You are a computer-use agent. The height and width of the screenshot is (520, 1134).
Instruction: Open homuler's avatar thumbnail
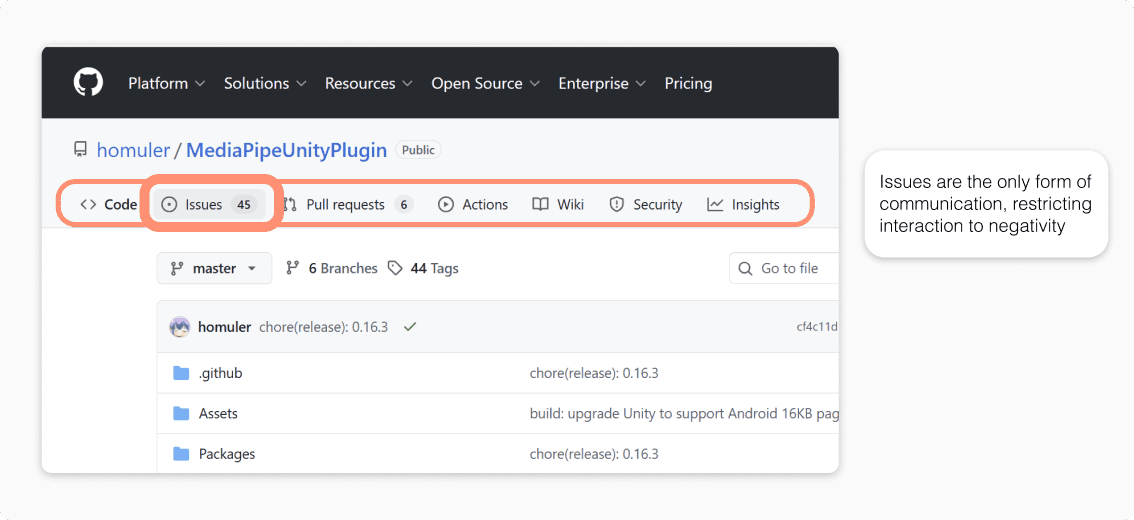(x=179, y=327)
